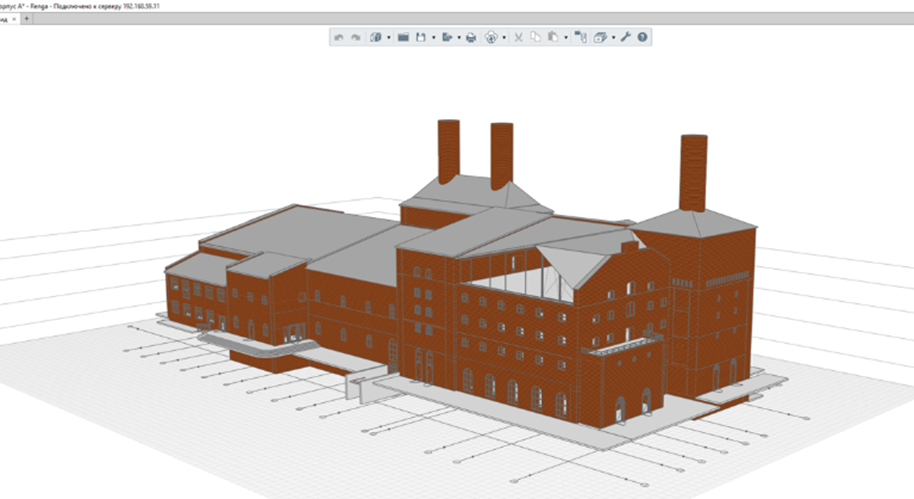The image size is (914, 499).
Task: Add a new tab with plus button
Action: tap(27, 19)
